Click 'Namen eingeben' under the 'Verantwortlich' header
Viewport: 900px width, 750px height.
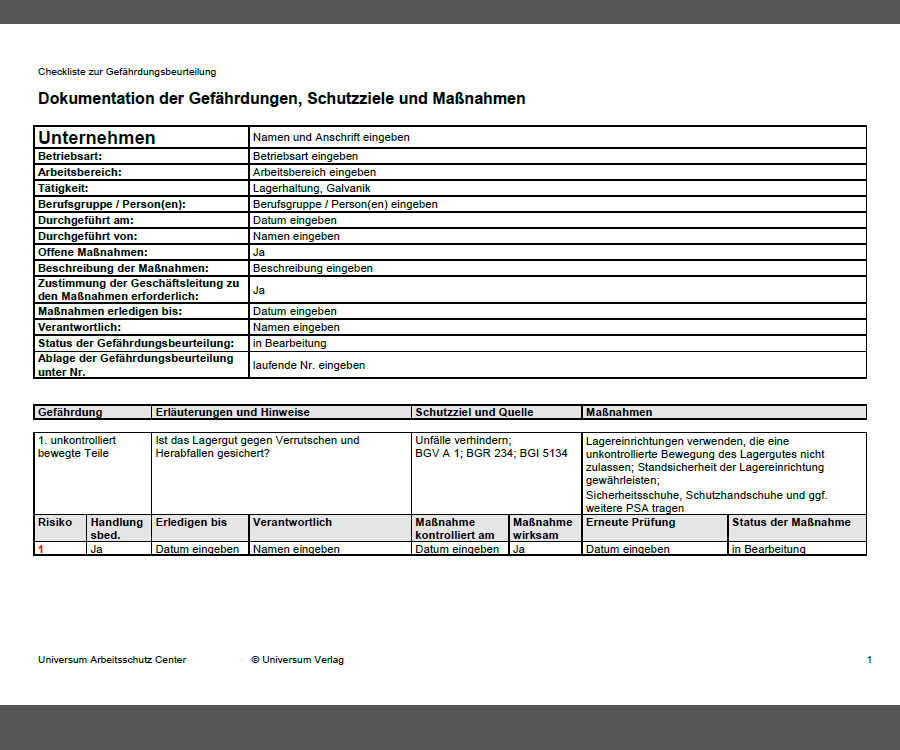point(296,549)
